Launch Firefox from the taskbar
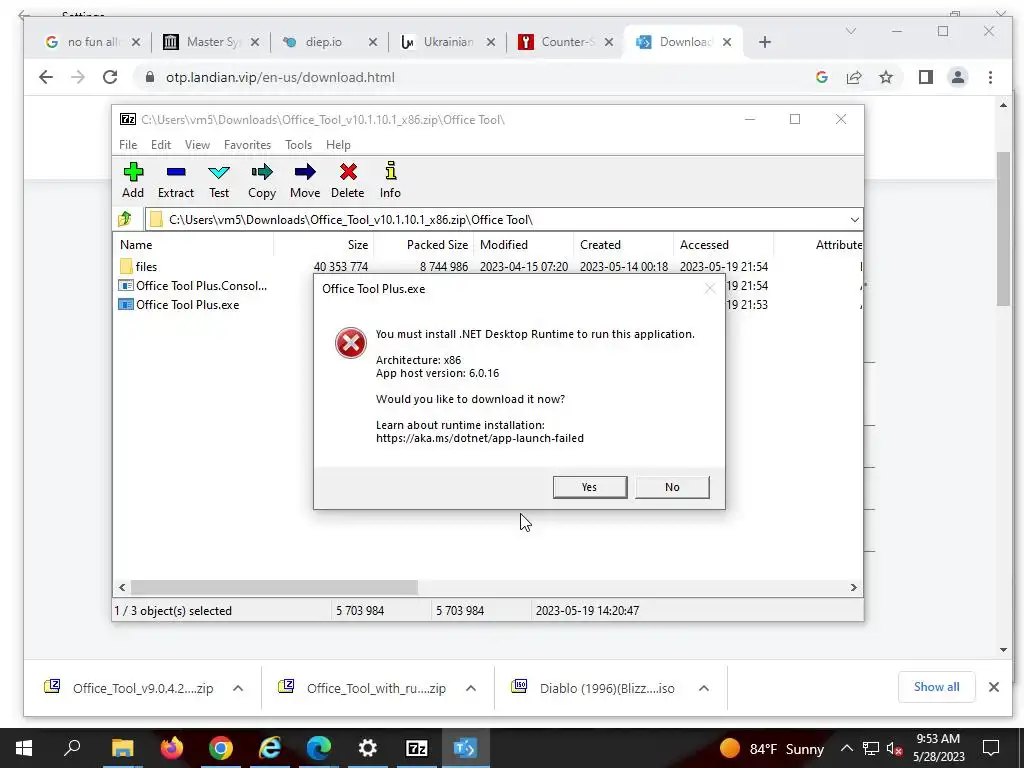This screenshot has width=1024, height=768. [172, 748]
